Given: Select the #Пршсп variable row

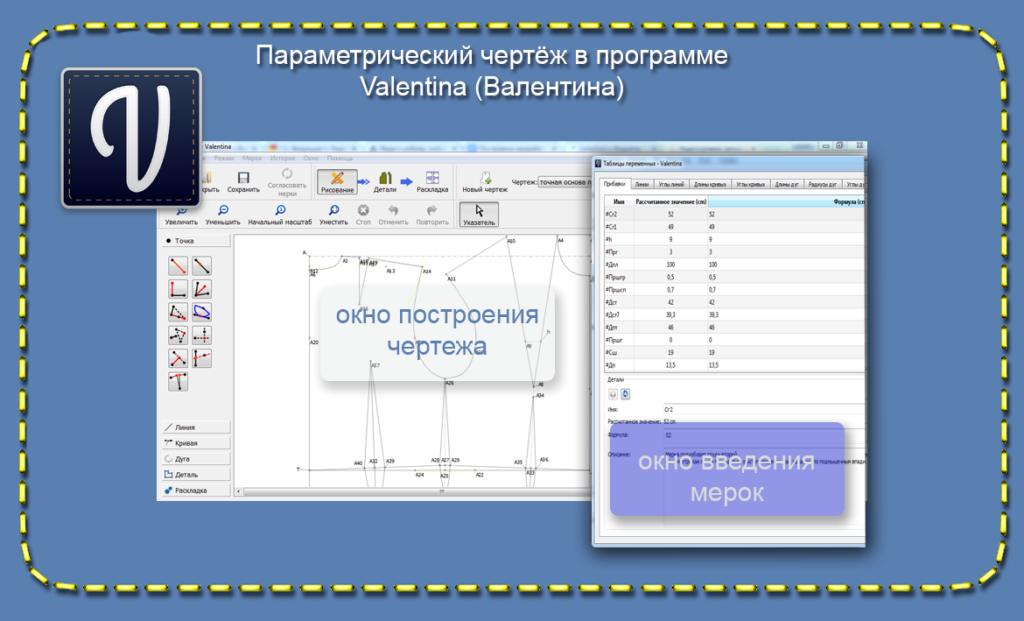Looking at the screenshot, I should pos(735,289).
